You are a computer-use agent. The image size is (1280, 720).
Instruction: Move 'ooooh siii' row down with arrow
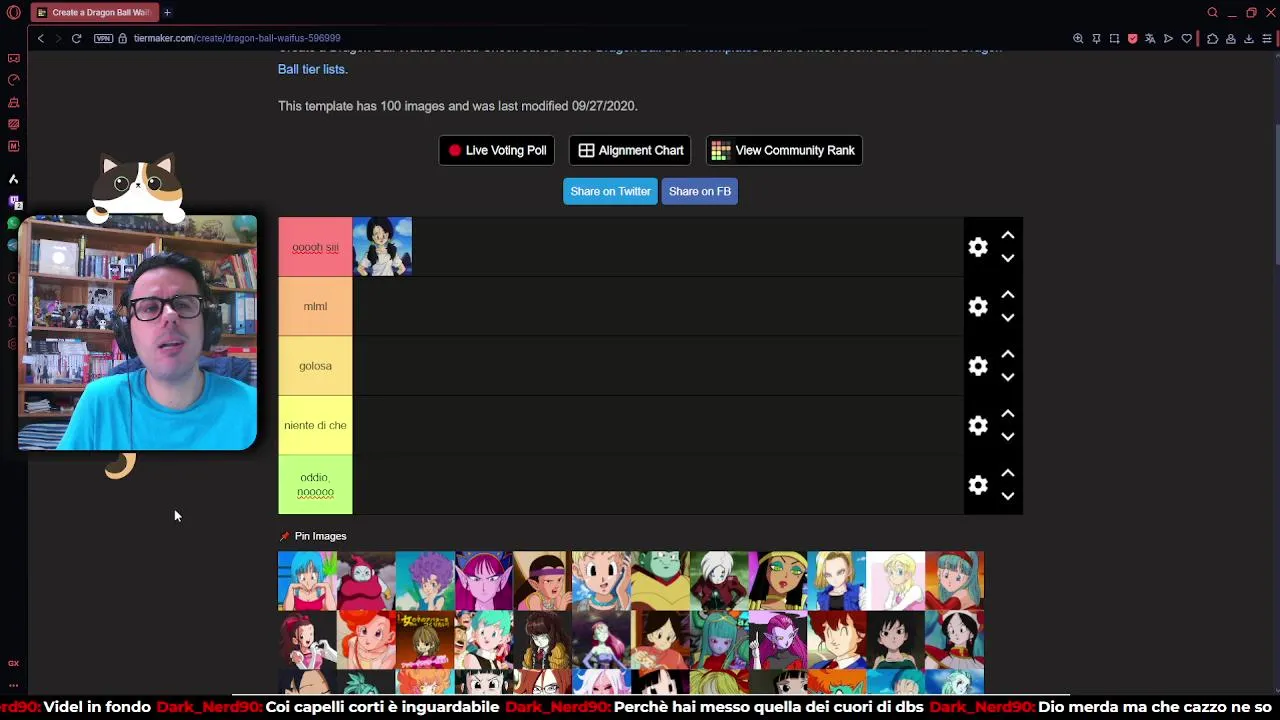1008,258
